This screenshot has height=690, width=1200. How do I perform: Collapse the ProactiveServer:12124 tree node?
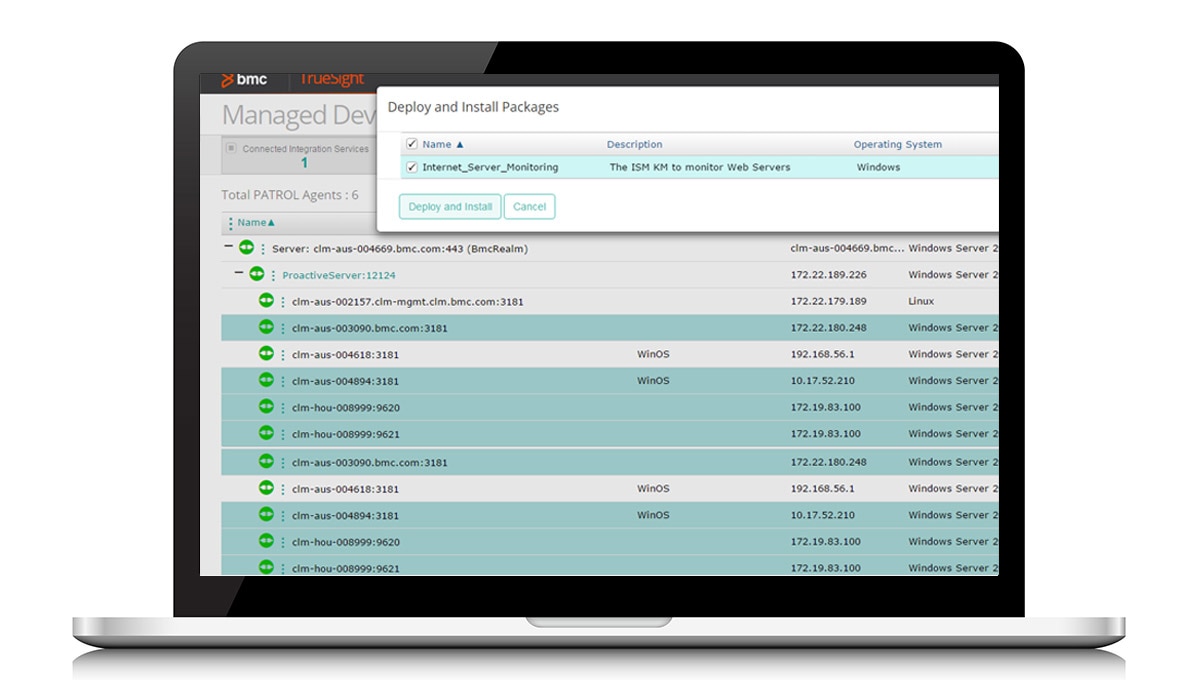239,273
